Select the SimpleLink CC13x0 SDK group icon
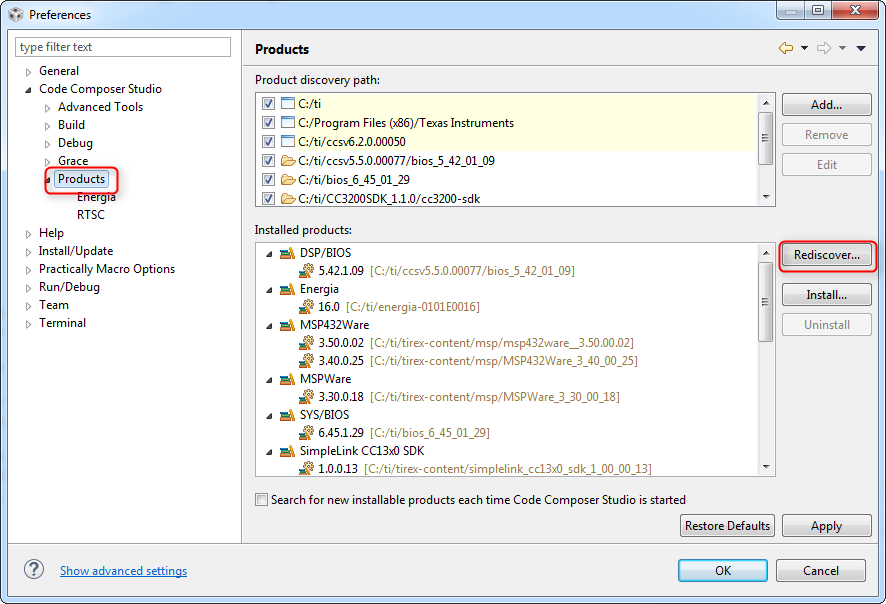Viewport: 886px width, 604px height. [288, 451]
